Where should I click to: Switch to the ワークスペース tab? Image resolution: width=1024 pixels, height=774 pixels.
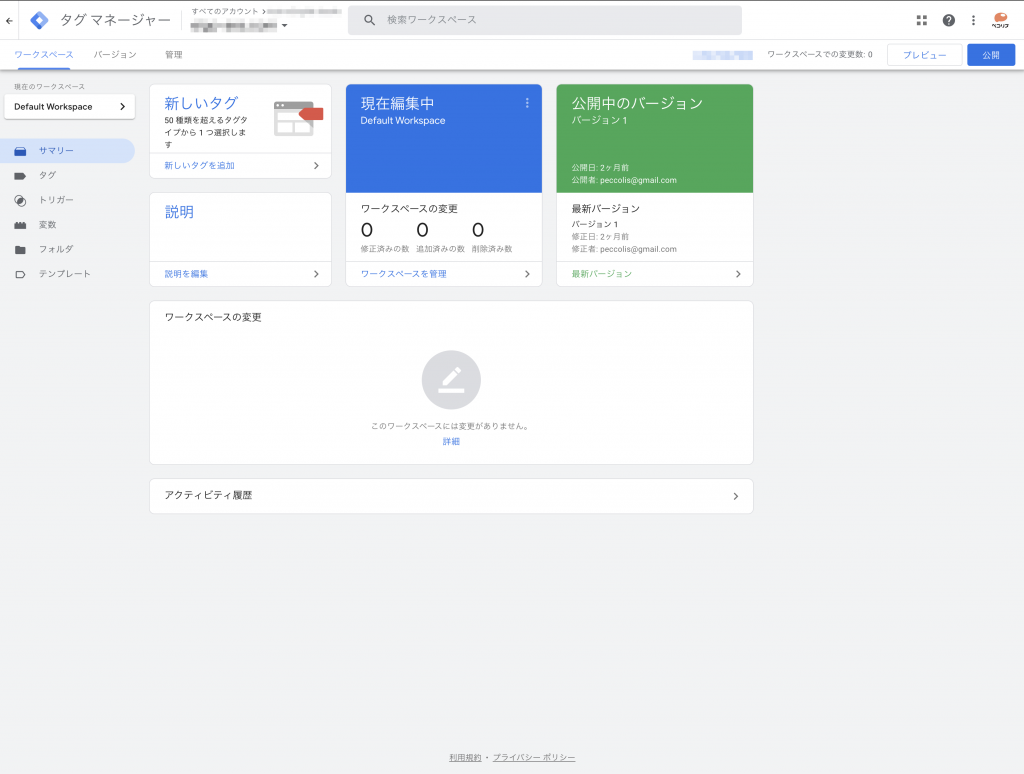44,55
